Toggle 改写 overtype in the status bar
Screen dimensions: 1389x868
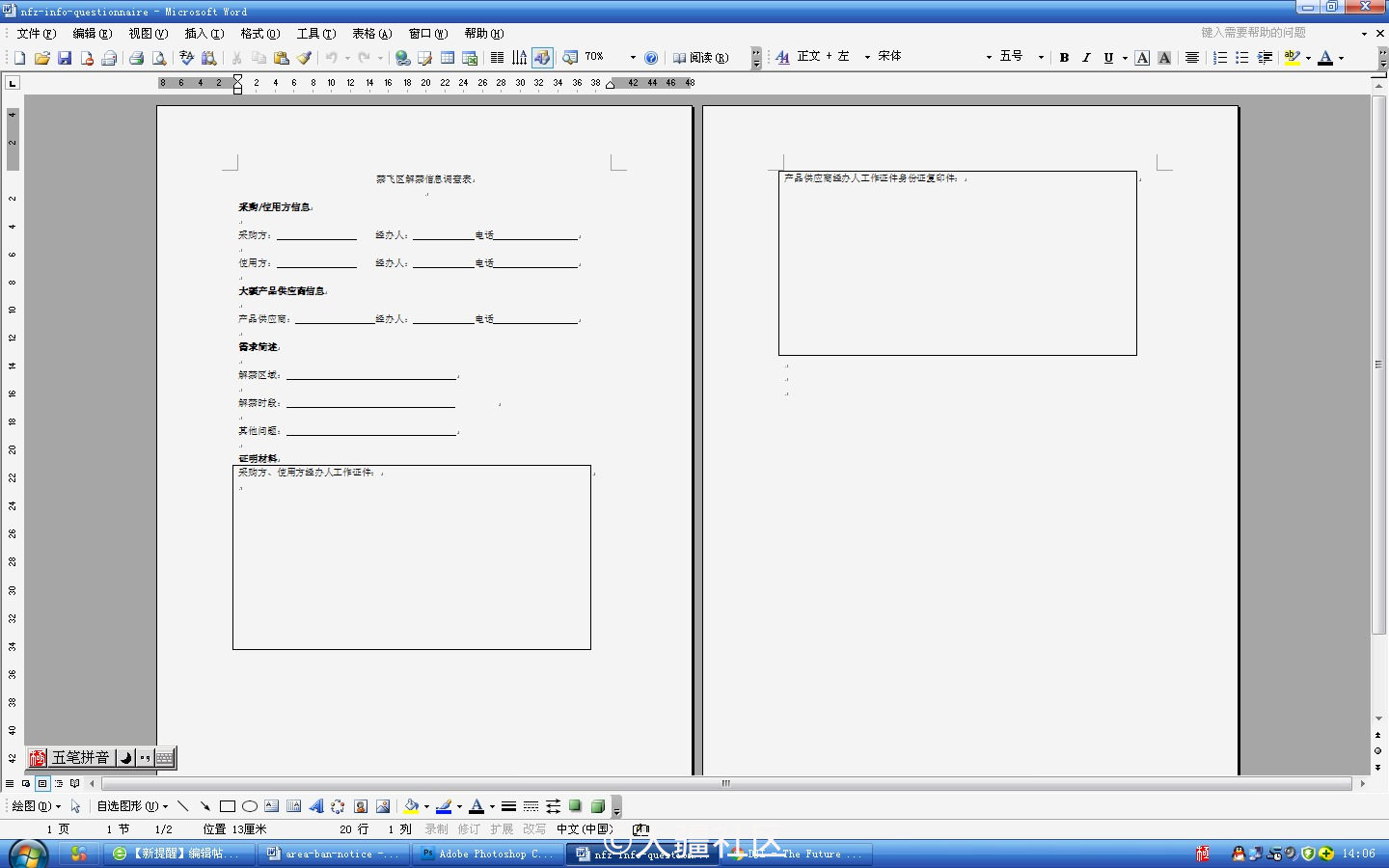tap(534, 829)
